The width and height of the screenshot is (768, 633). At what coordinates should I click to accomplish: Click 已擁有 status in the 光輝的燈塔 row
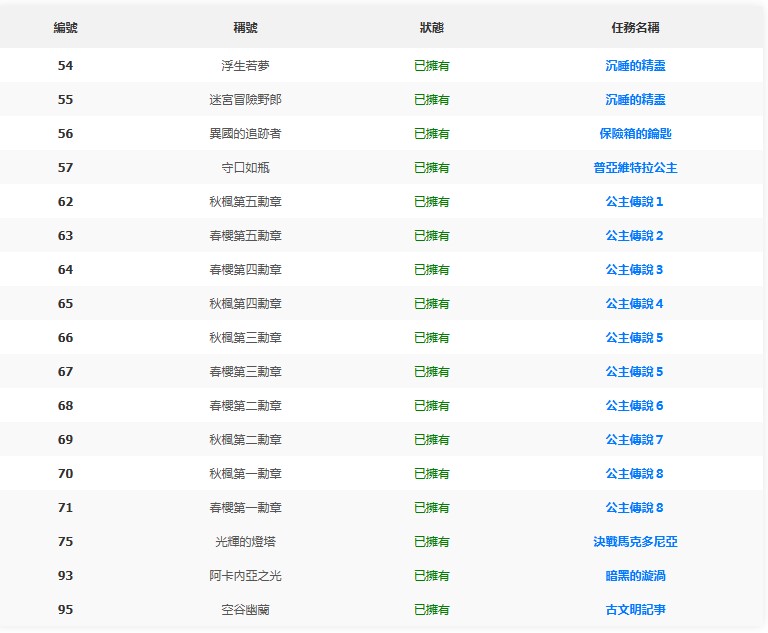tap(432, 542)
